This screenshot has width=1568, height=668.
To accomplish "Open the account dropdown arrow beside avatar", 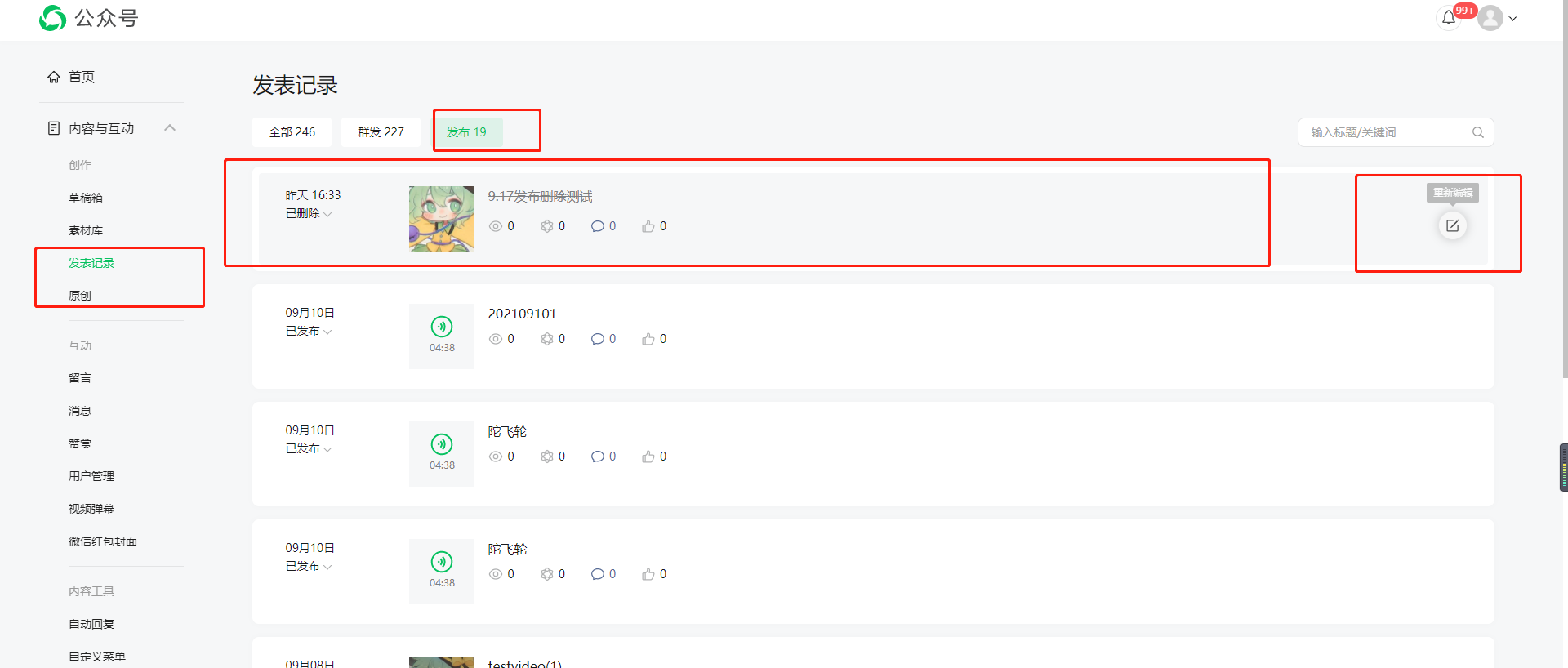I will [1512, 19].
